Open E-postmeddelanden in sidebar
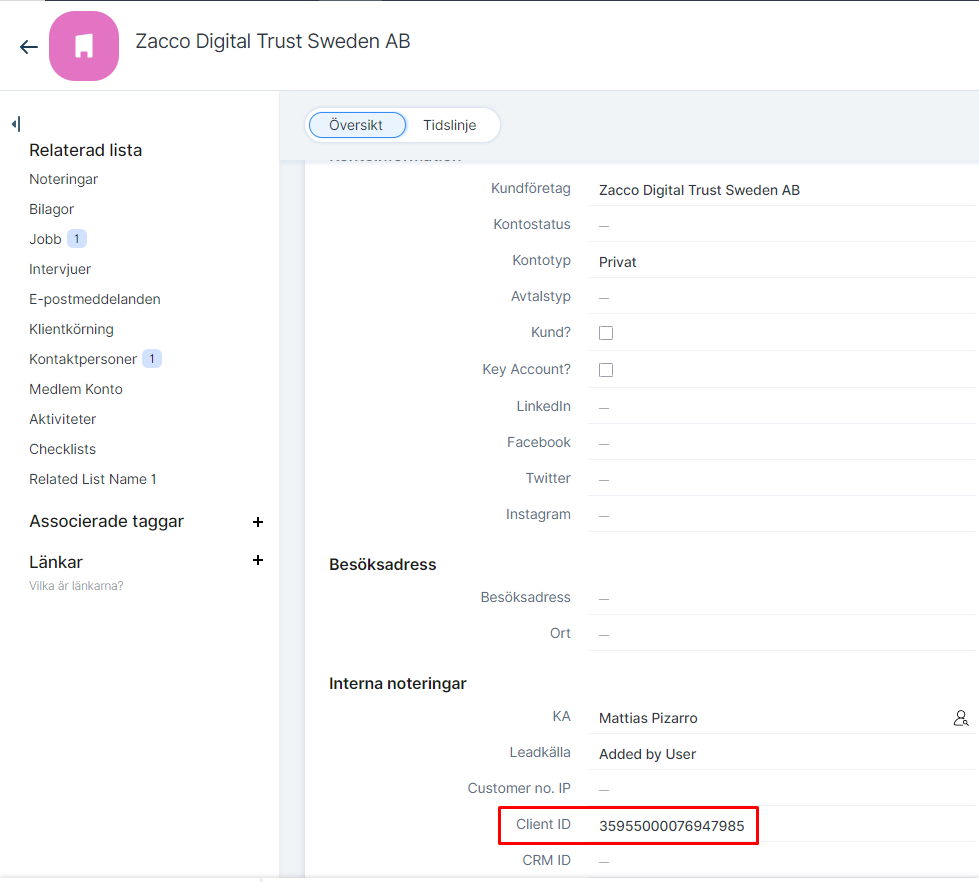This screenshot has width=979, height=882. click(x=94, y=299)
